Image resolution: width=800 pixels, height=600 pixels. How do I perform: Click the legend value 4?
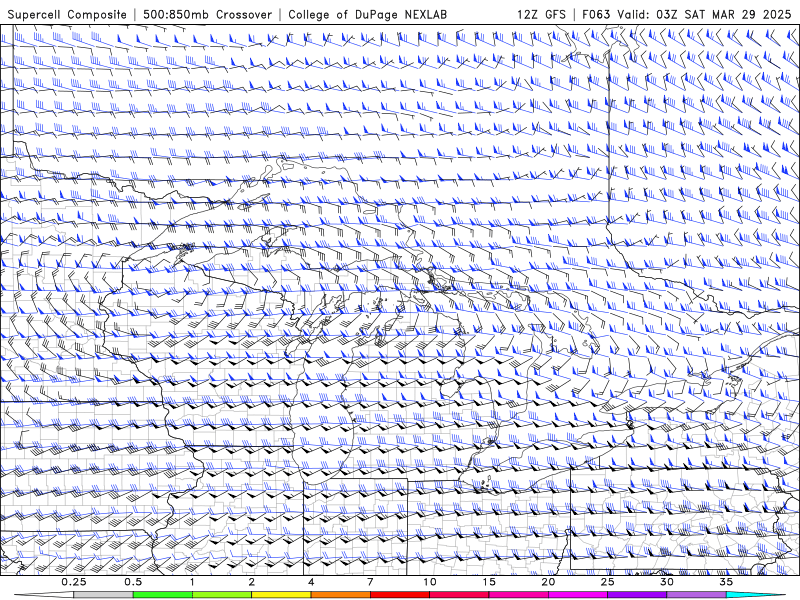[311, 582]
